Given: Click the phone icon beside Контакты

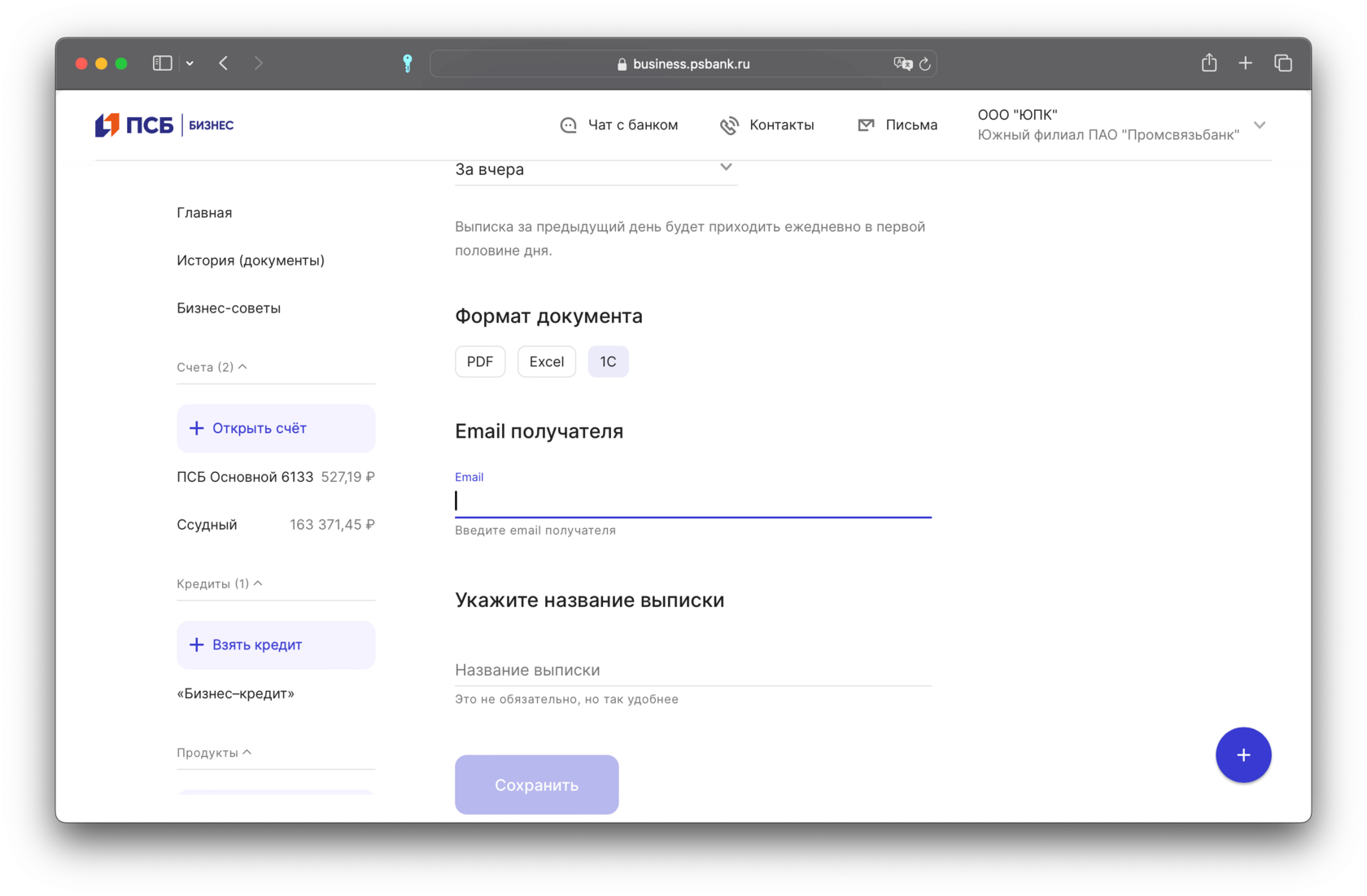Looking at the screenshot, I should [x=729, y=125].
